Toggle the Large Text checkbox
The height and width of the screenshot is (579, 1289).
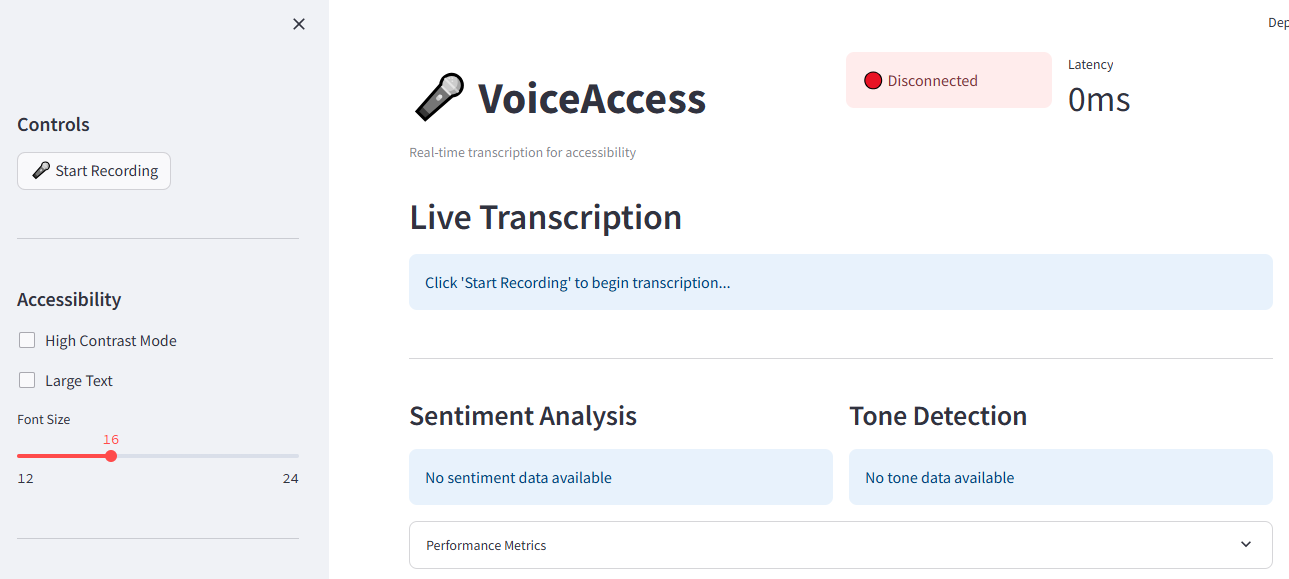27,380
